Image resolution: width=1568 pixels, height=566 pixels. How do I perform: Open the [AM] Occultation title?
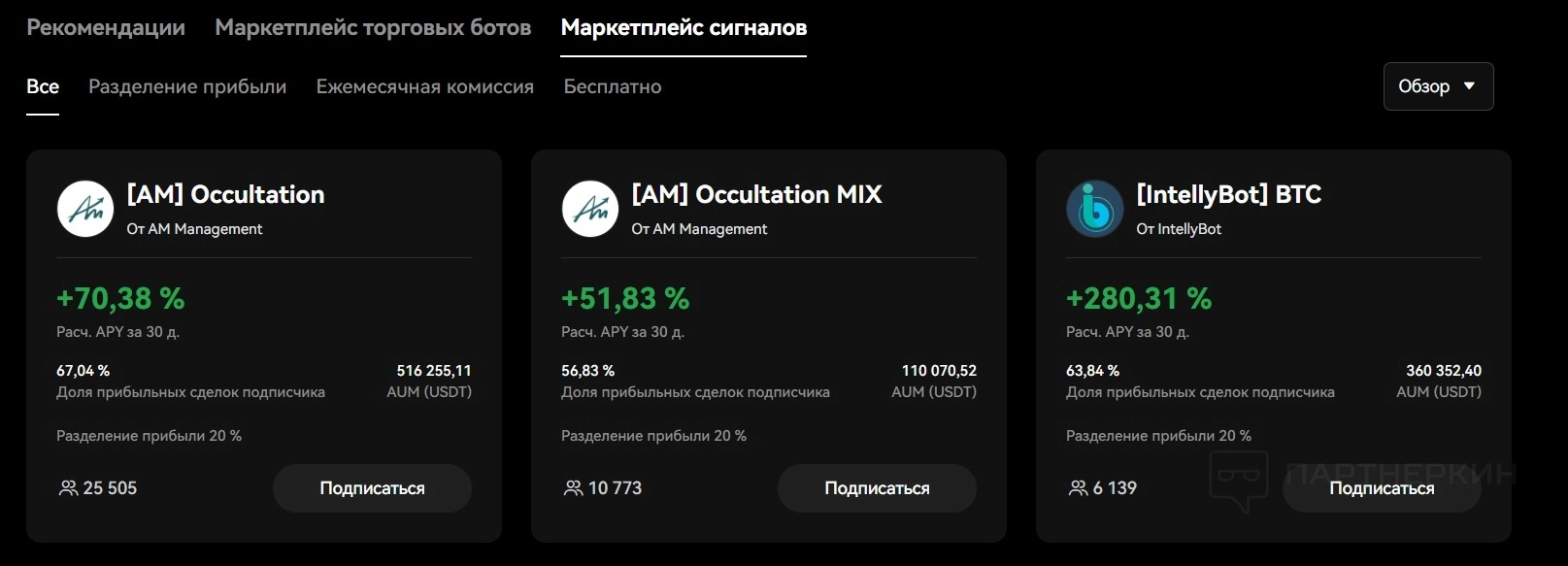(225, 194)
